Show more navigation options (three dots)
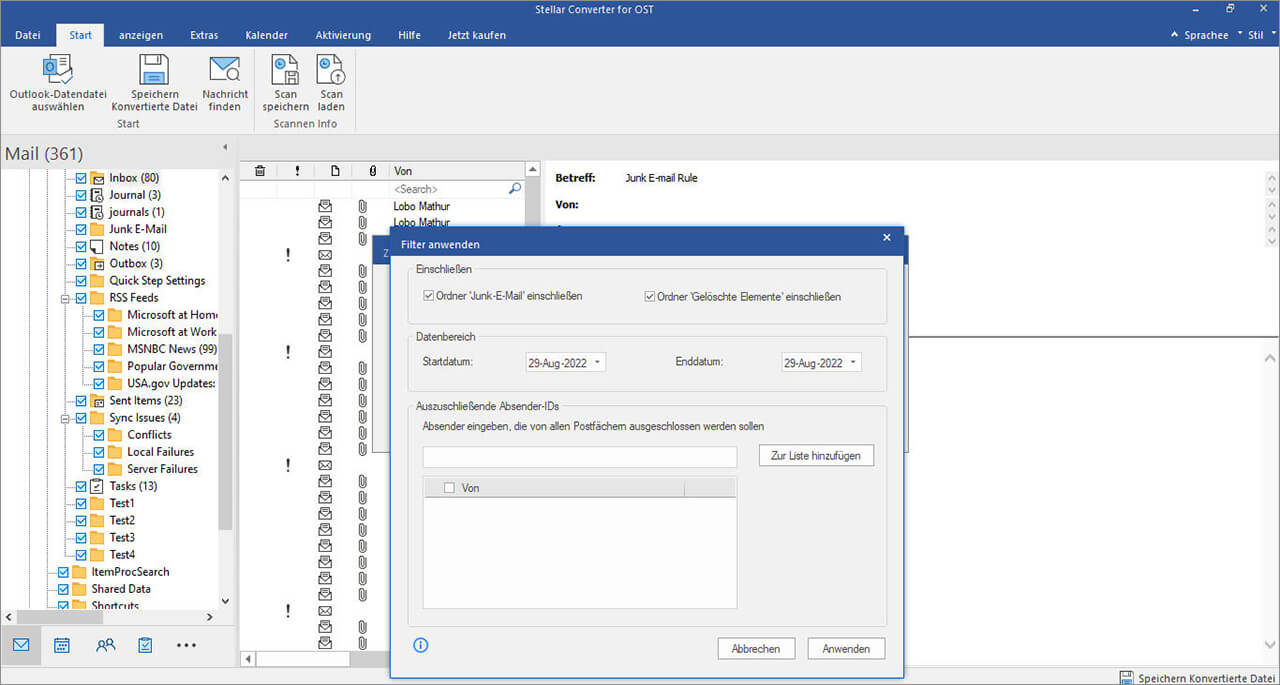 pos(187,645)
